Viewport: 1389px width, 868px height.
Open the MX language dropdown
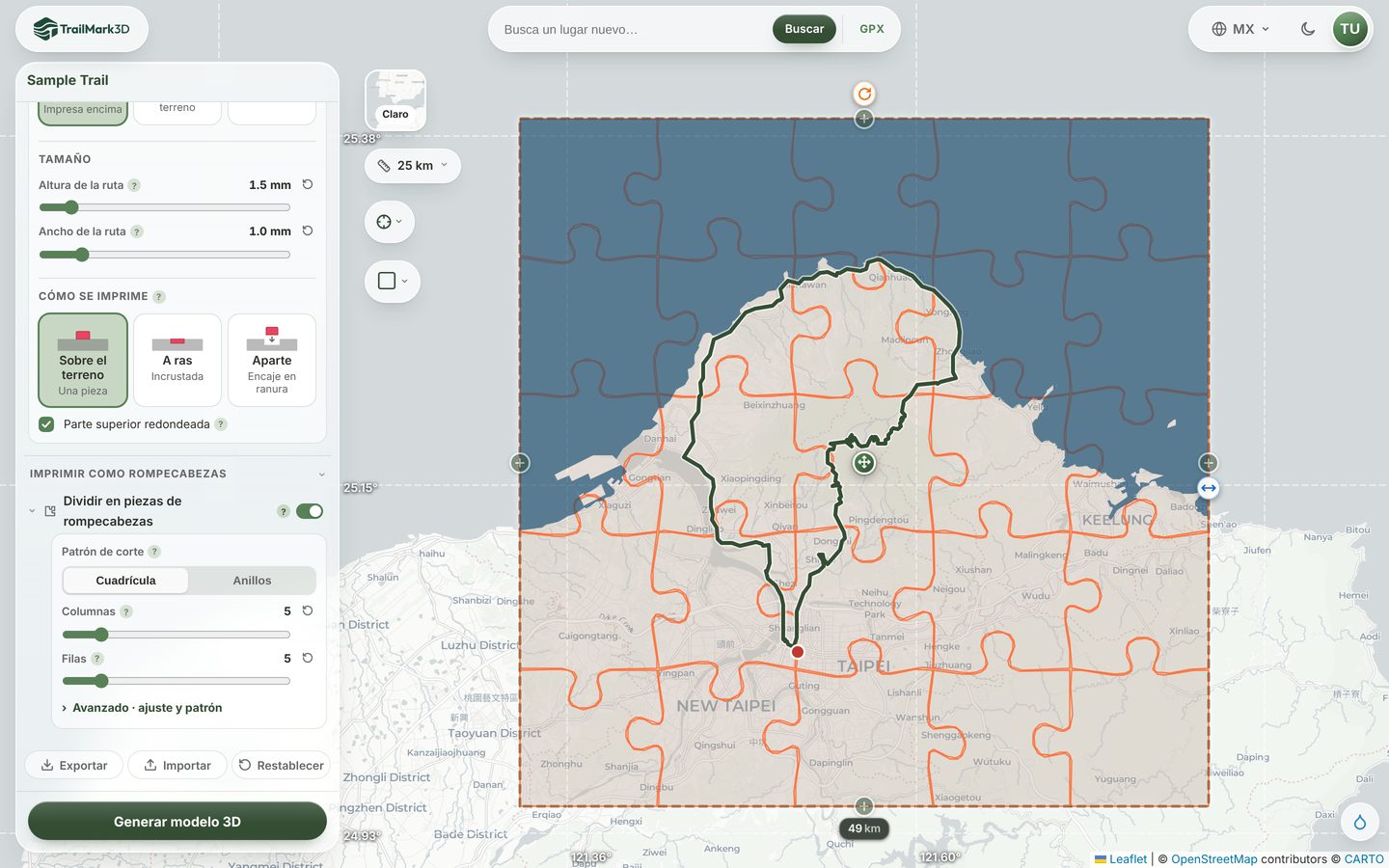(x=1240, y=29)
